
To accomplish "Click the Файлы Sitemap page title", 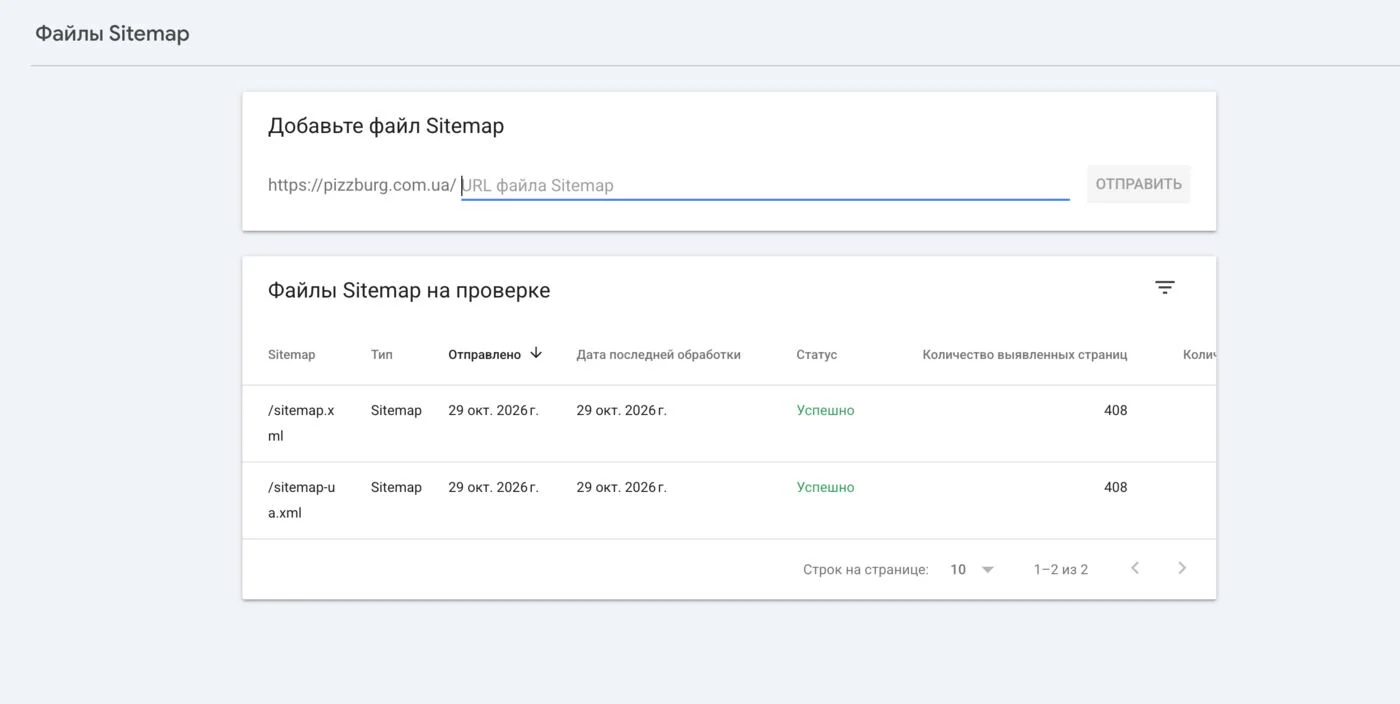I will point(112,33).
